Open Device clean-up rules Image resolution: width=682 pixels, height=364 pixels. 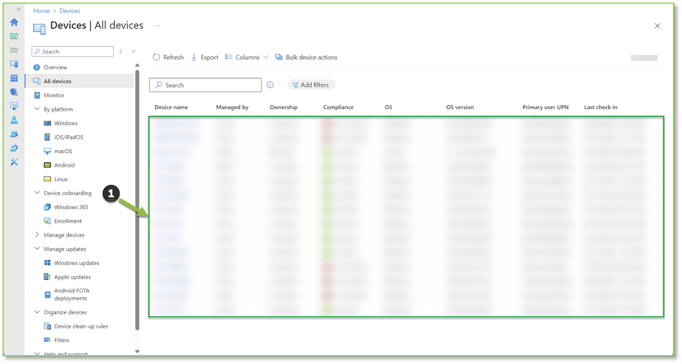coord(81,326)
